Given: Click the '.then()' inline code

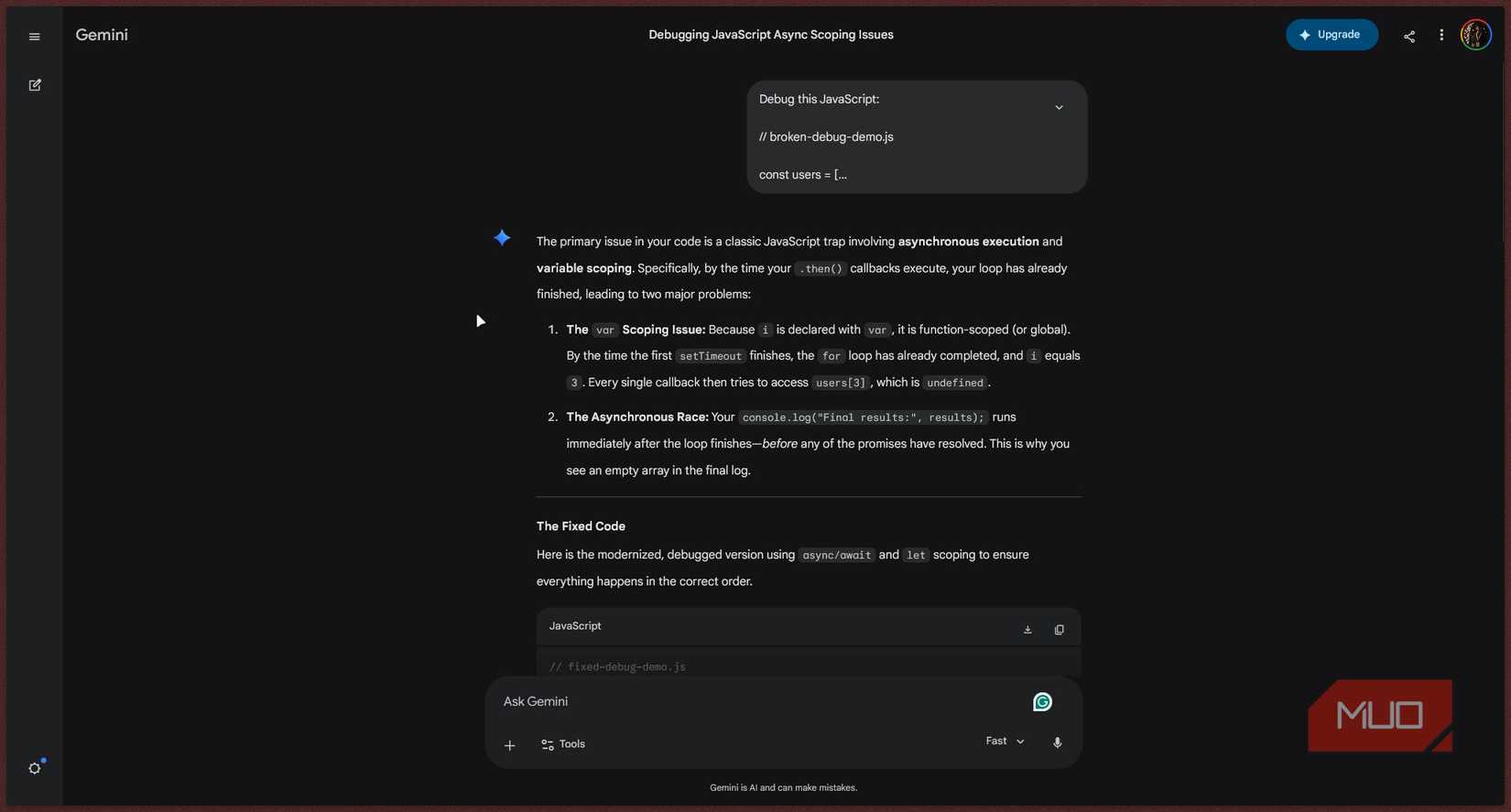Looking at the screenshot, I should (x=821, y=268).
